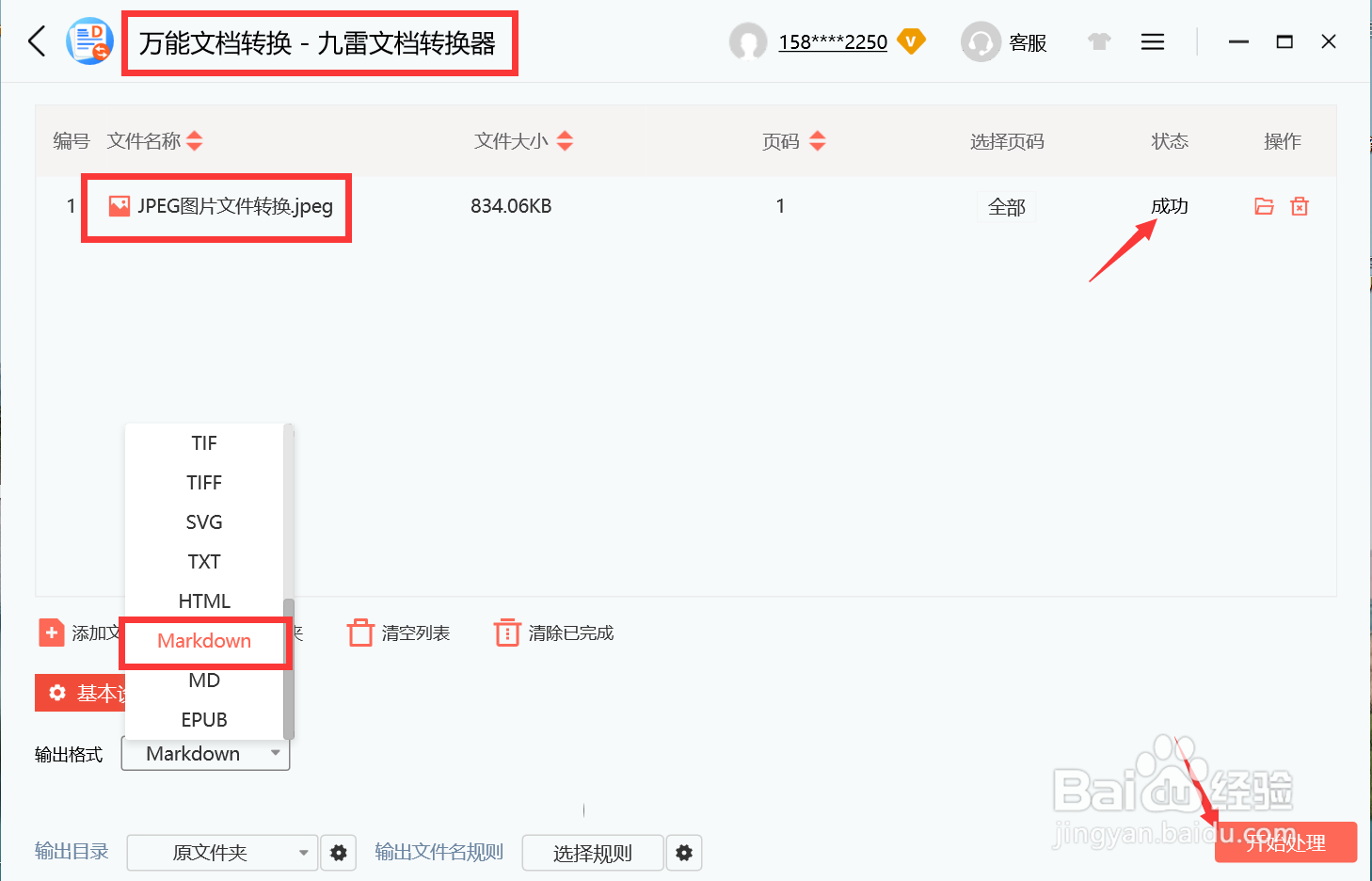Viewport: 1372px width, 881px height.
Task: Click page count cell under 页码
Action: 780,206
